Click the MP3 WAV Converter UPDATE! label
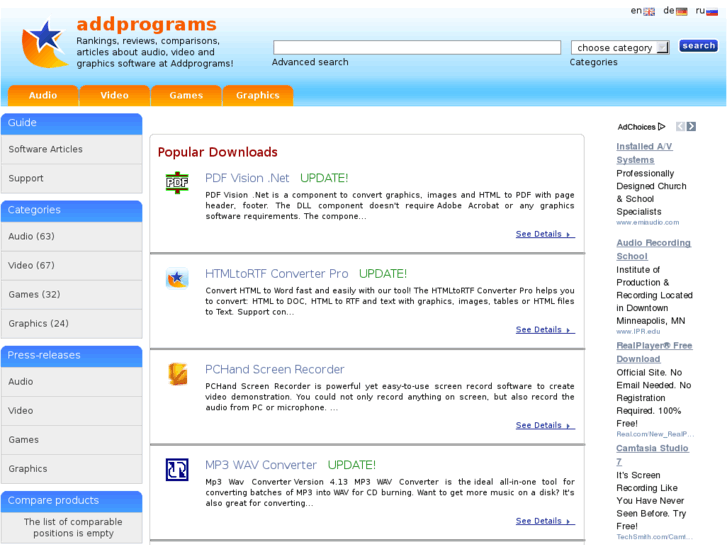The height and width of the screenshot is (545, 727). point(352,465)
